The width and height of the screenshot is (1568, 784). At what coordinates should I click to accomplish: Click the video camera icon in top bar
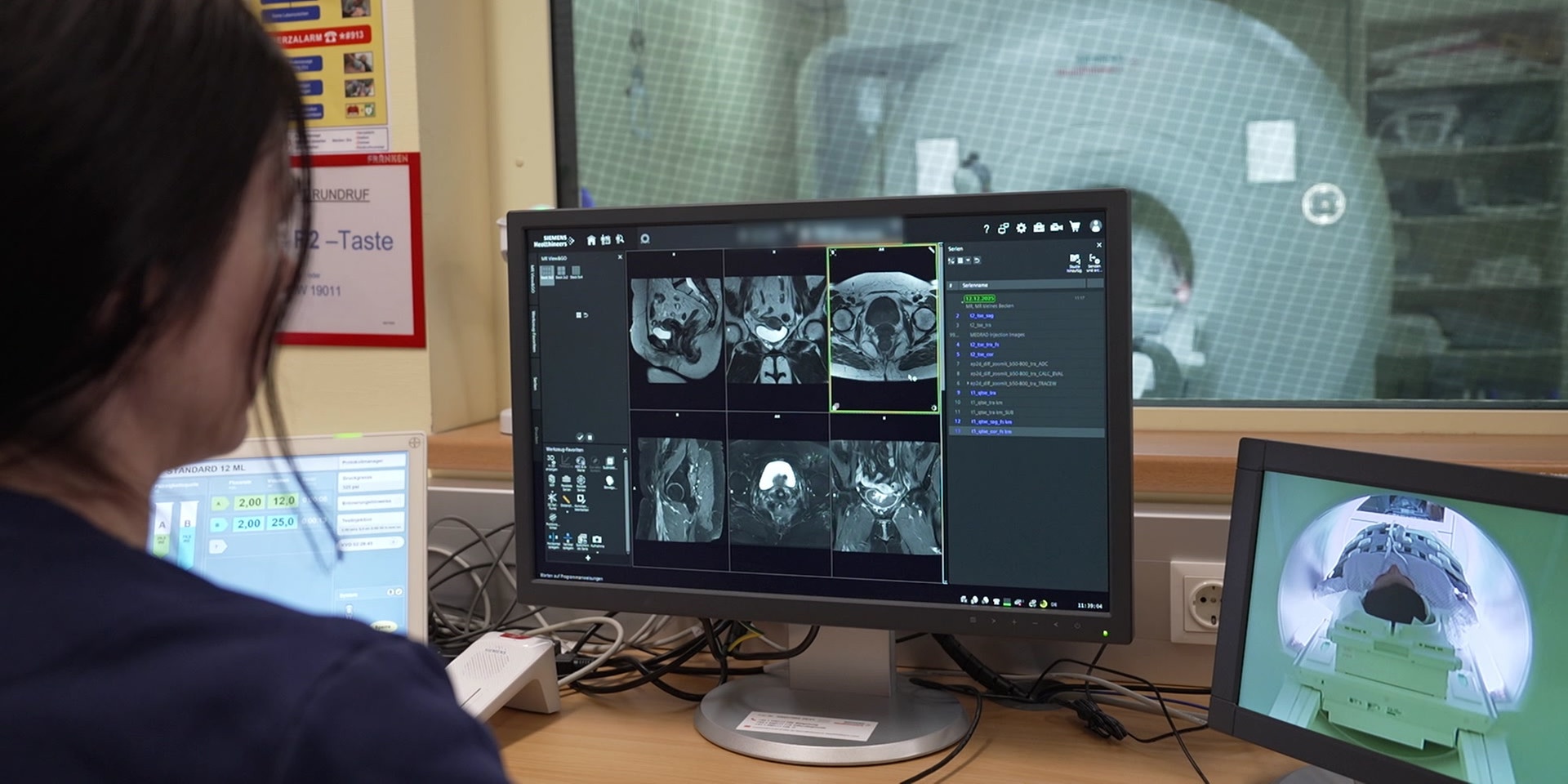[1057, 227]
